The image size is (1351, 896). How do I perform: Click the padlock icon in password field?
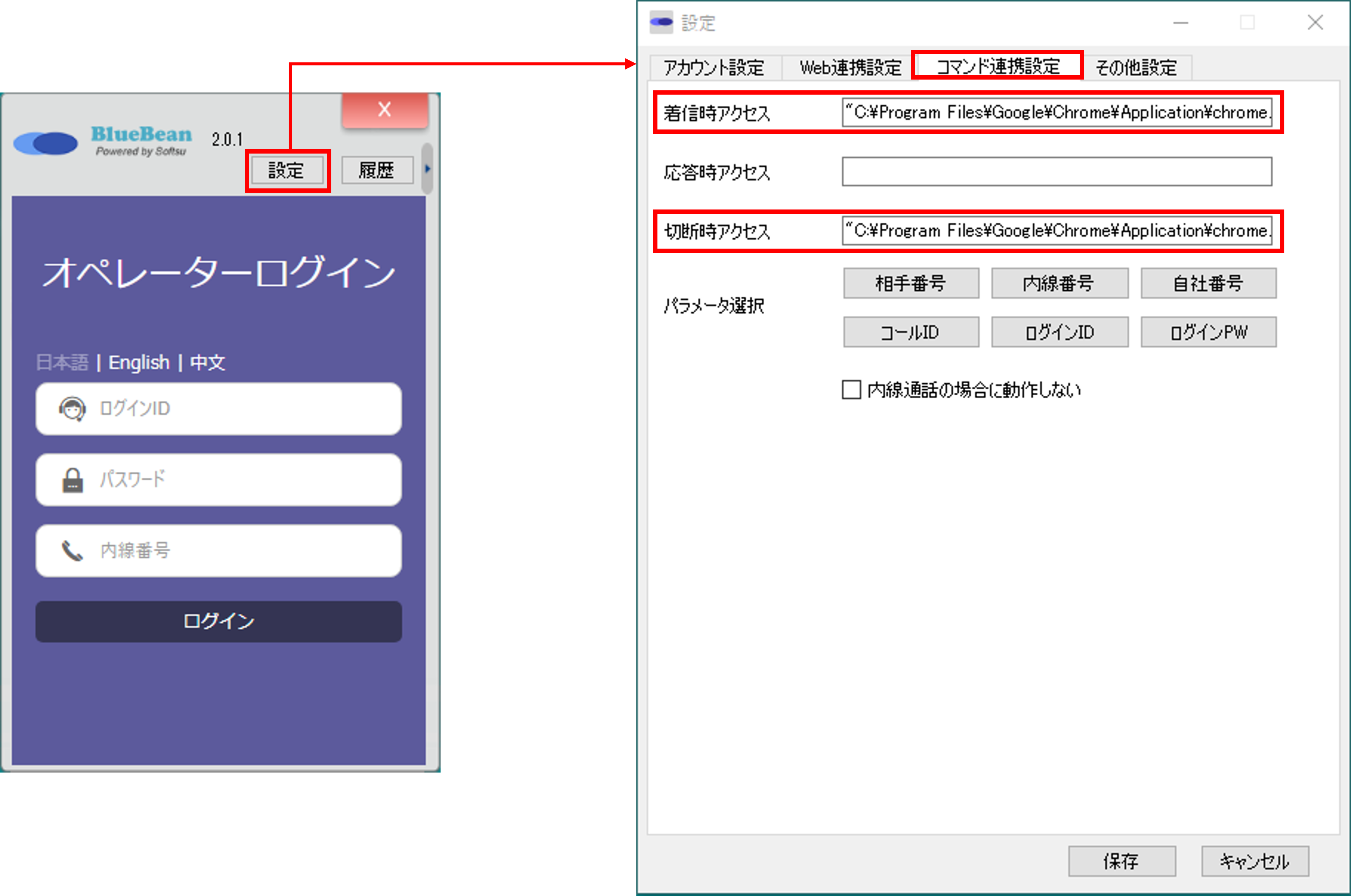[72, 480]
